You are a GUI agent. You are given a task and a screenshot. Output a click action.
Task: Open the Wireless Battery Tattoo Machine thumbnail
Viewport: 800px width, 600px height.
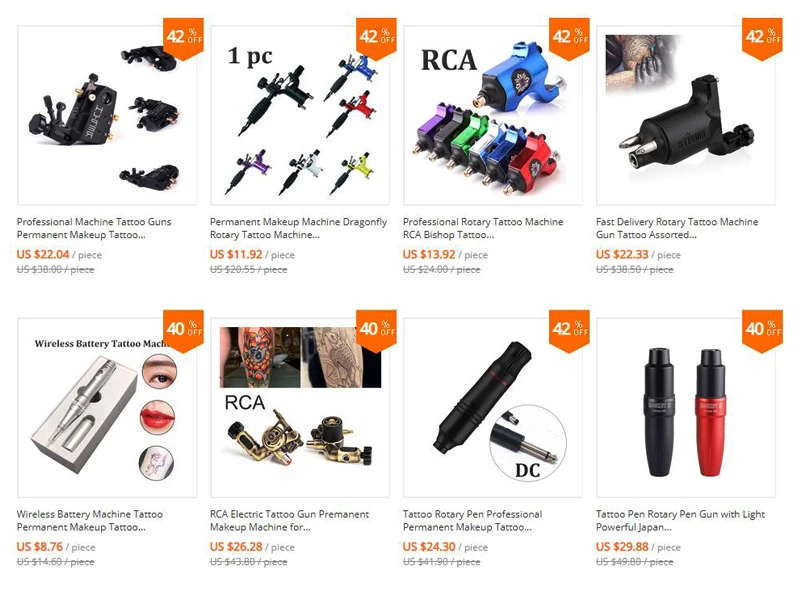click(x=107, y=408)
